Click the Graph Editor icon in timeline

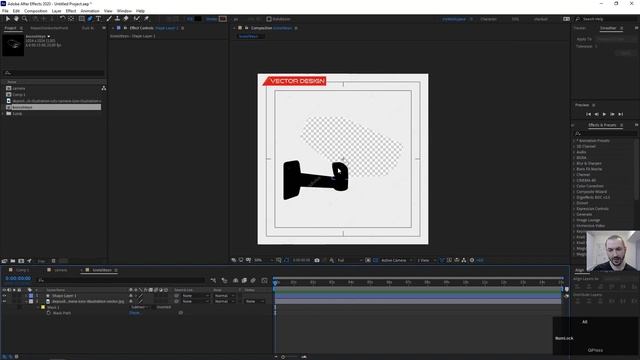click(264, 280)
